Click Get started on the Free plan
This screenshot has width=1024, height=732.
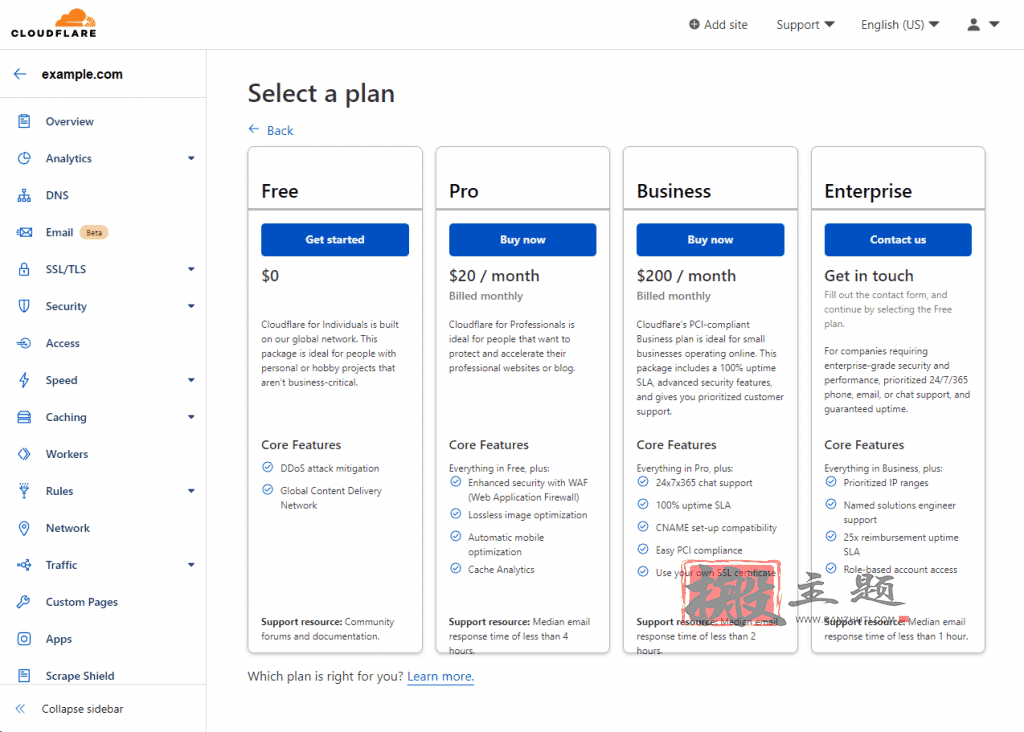point(335,240)
